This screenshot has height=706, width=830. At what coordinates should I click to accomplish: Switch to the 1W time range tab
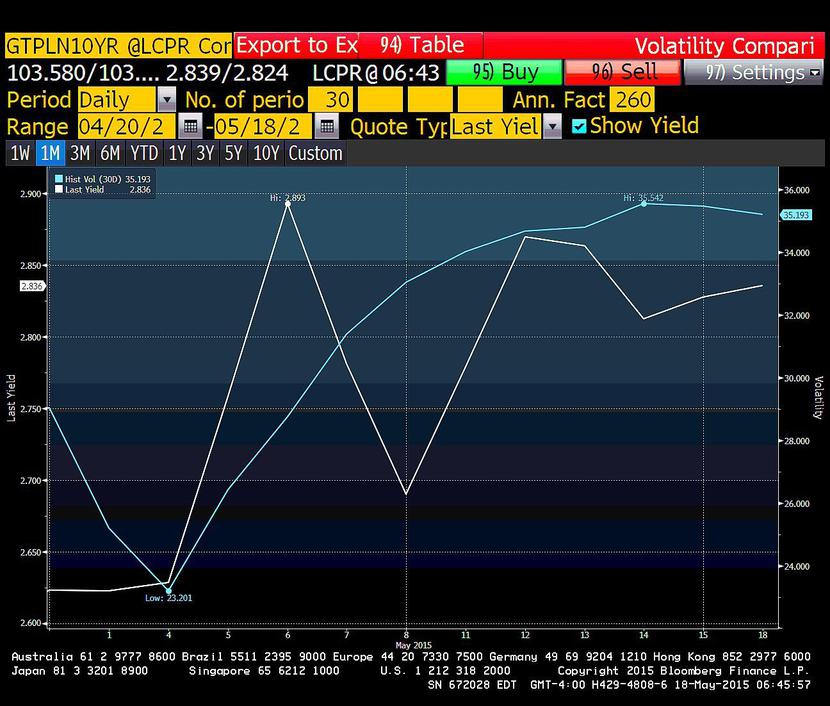[x=19, y=153]
